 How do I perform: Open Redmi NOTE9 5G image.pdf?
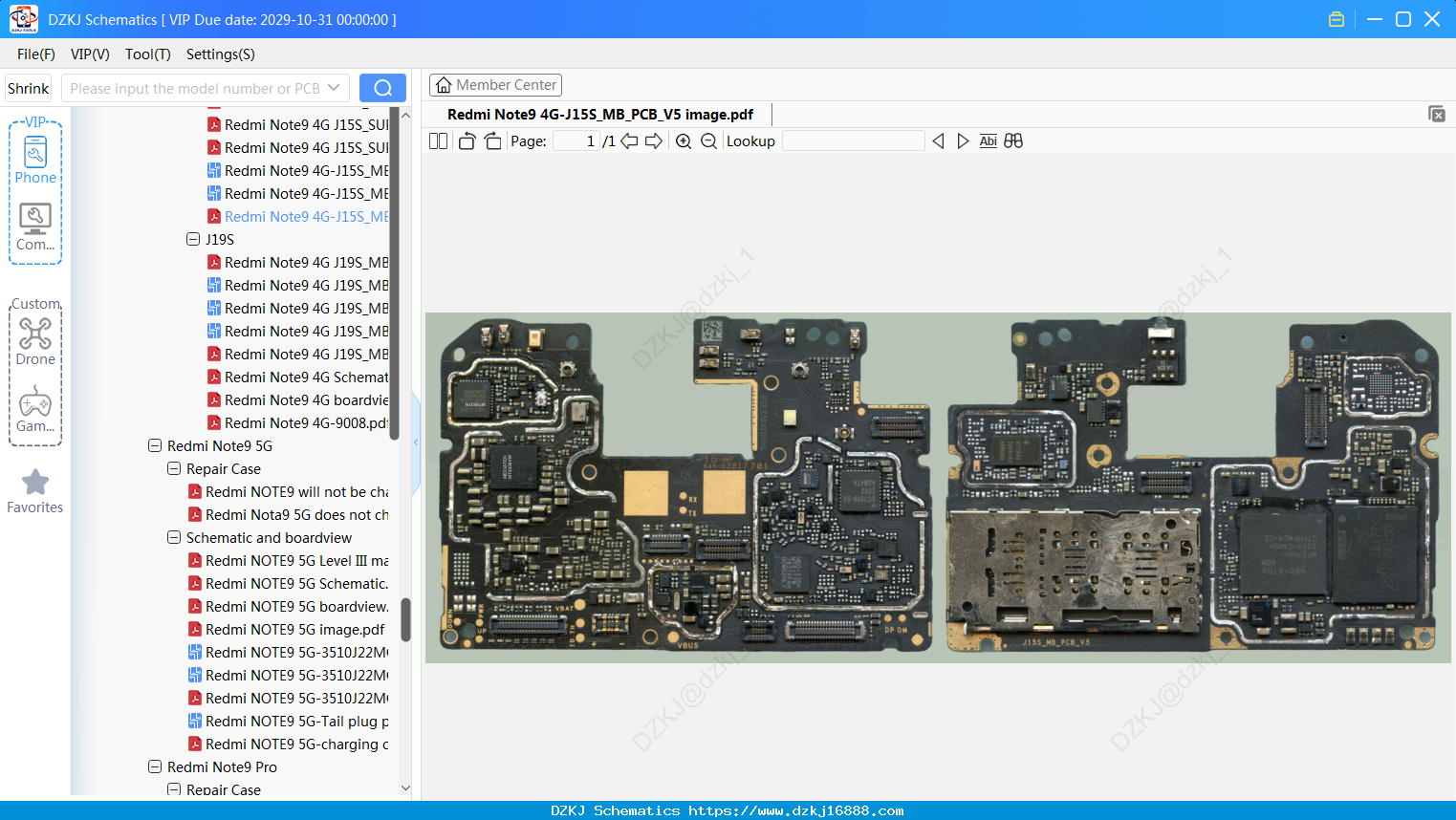pos(287,630)
